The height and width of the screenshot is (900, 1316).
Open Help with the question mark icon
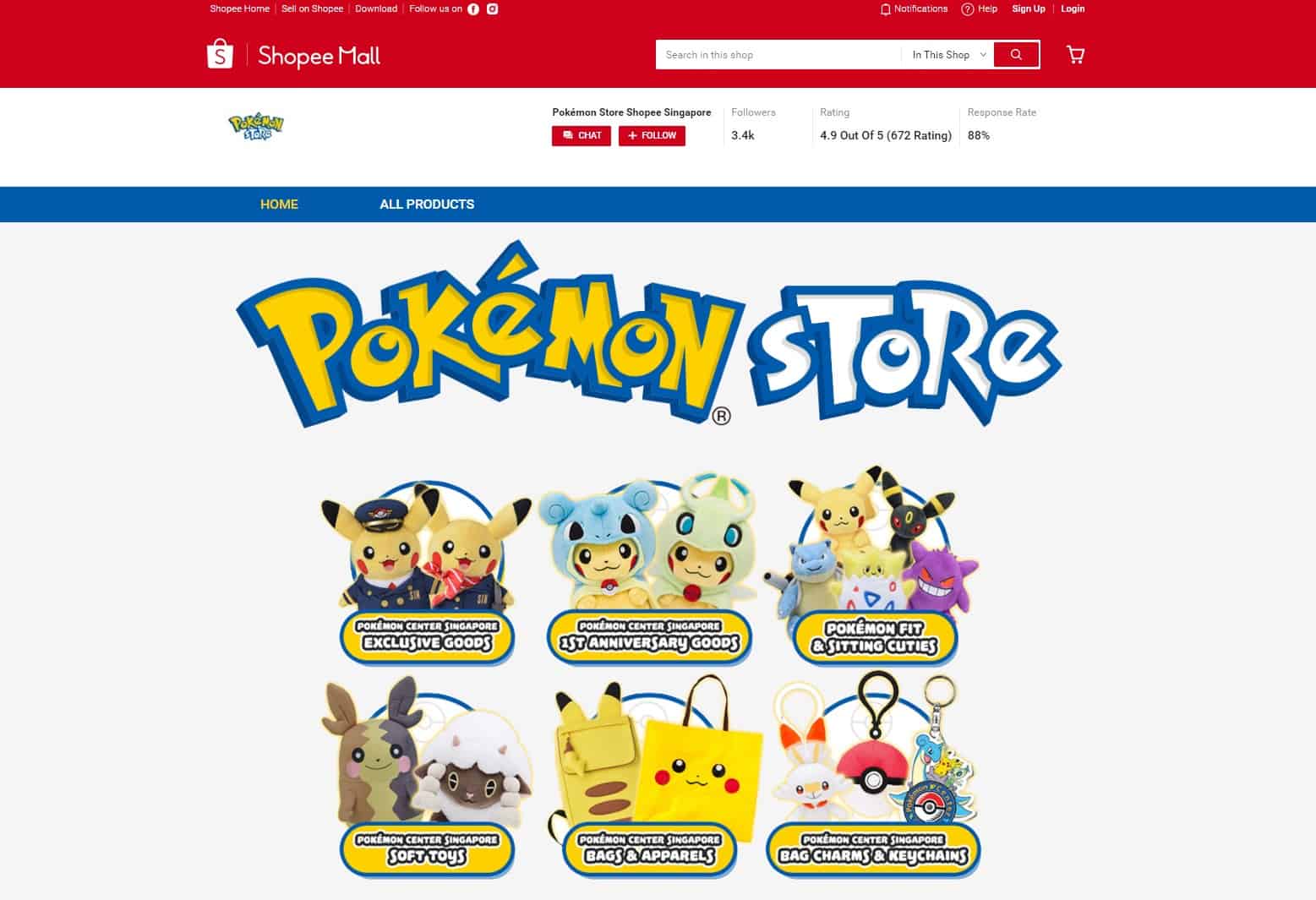[980, 9]
